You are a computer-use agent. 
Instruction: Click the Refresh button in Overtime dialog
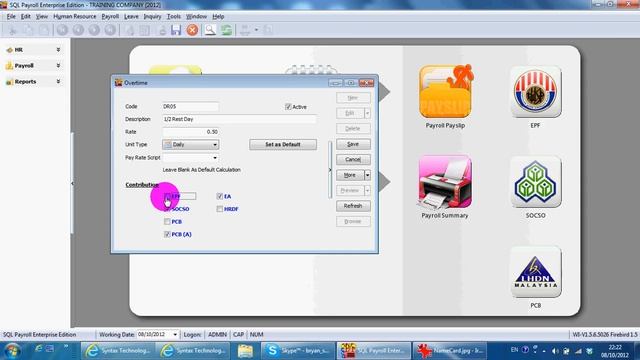[x=353, y=206]
